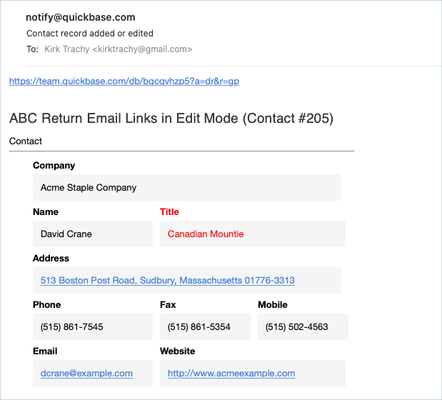The image size is (442, 400).
Task: Click recipient Kirk Tracy email address
Action: 118,49
